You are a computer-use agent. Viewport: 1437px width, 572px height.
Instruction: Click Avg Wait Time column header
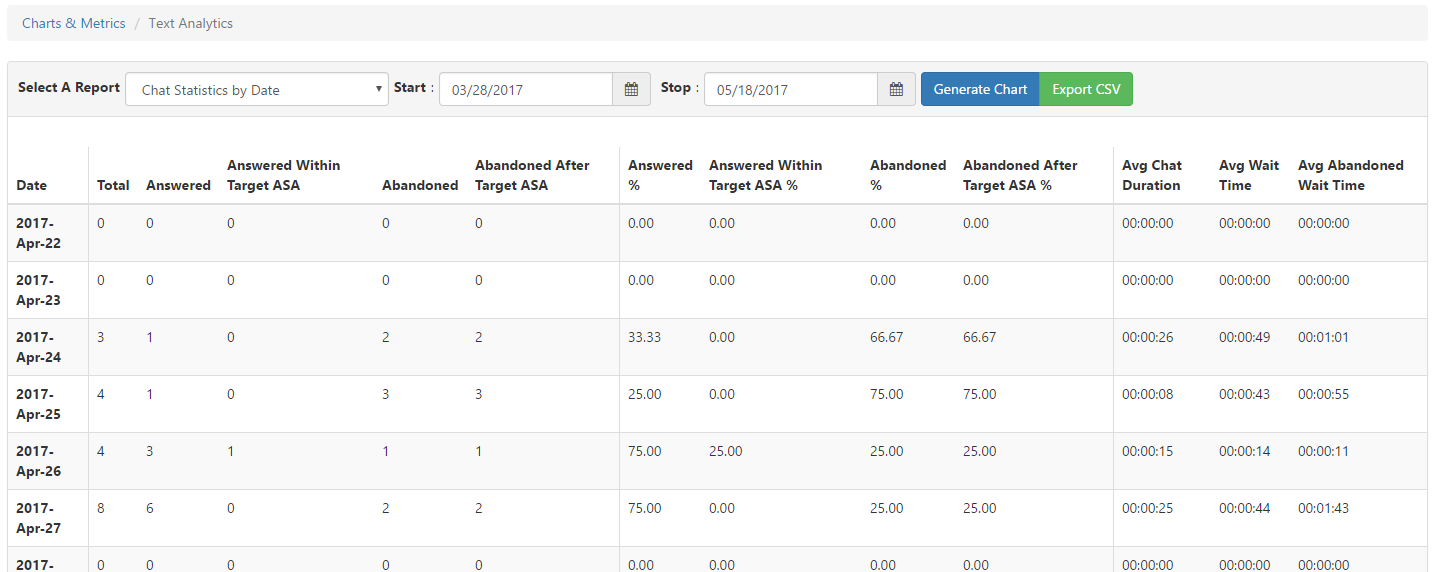1249,175
